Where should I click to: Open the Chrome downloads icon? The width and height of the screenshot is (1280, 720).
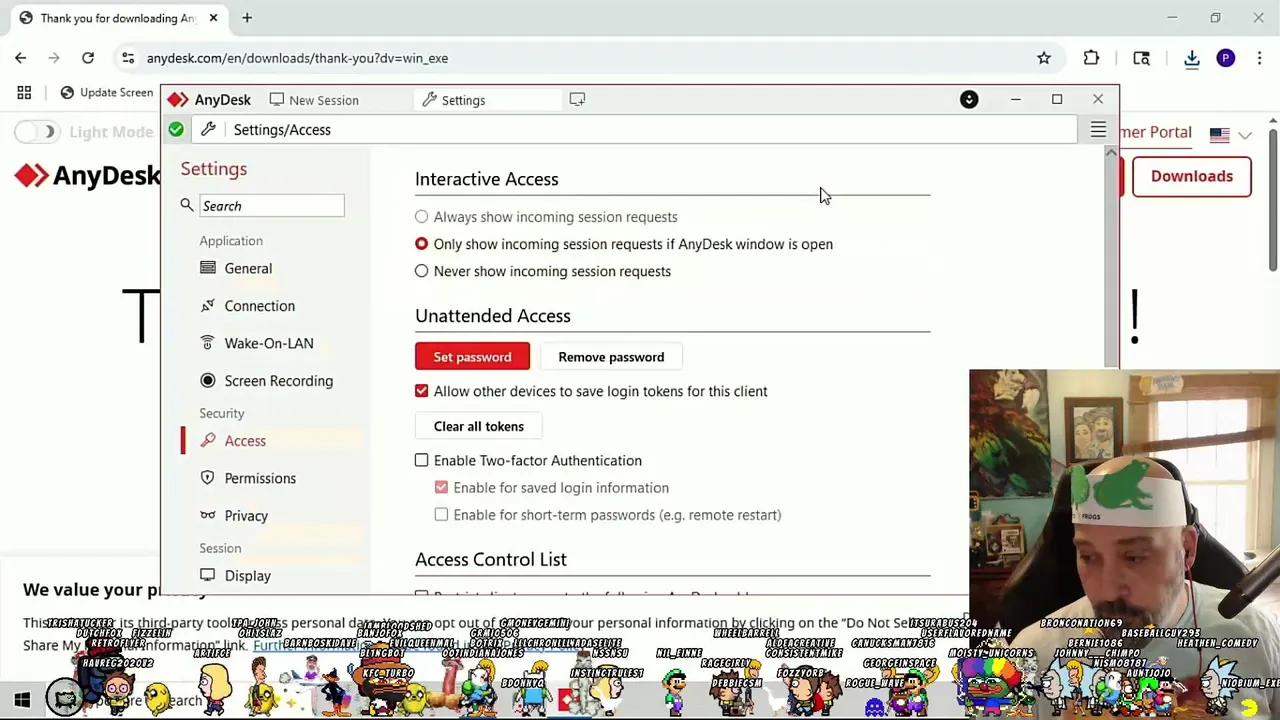pyautogui.click(x=1192, y=58)
